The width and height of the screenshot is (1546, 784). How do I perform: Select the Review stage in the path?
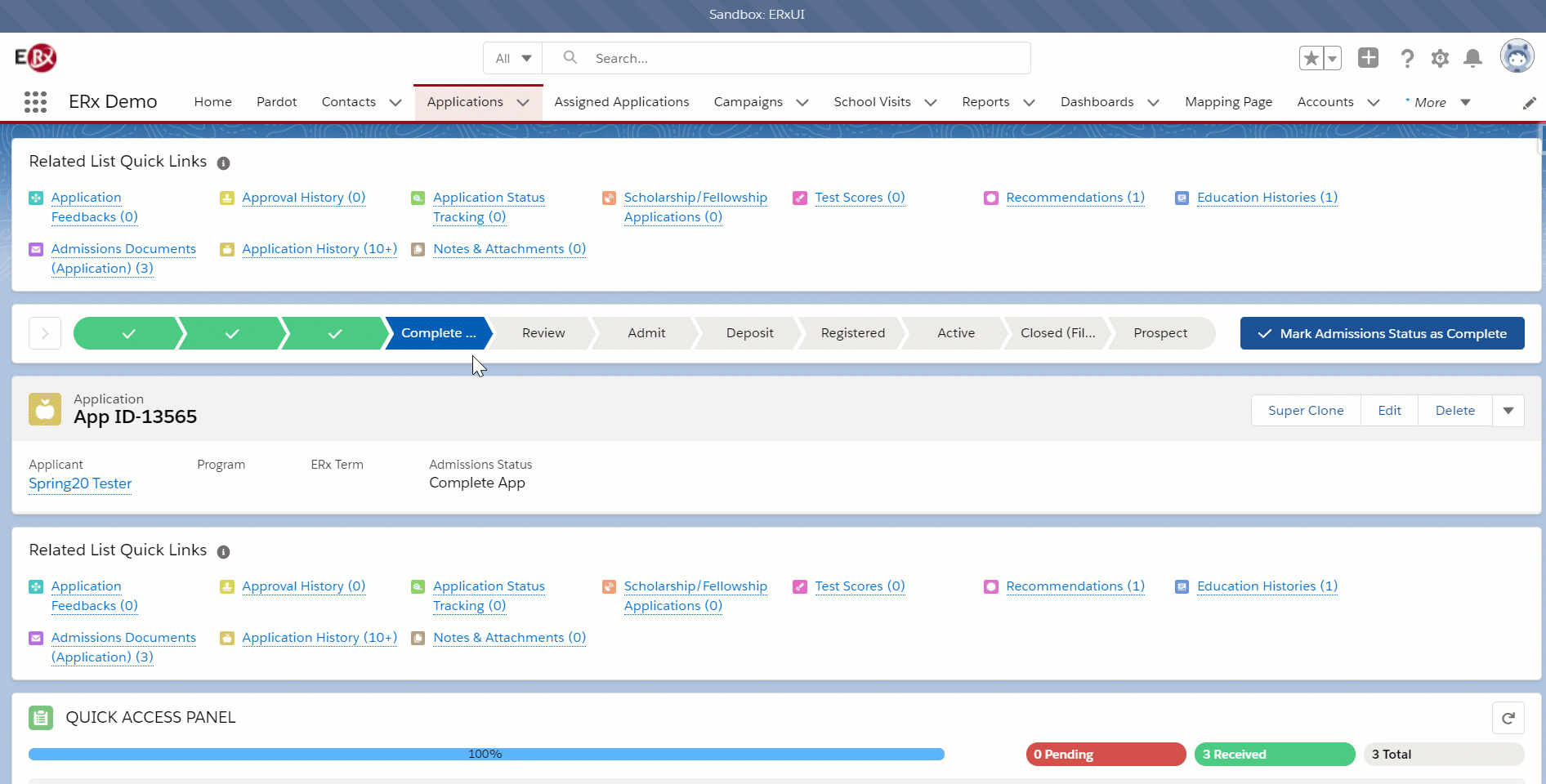[543, 333]
